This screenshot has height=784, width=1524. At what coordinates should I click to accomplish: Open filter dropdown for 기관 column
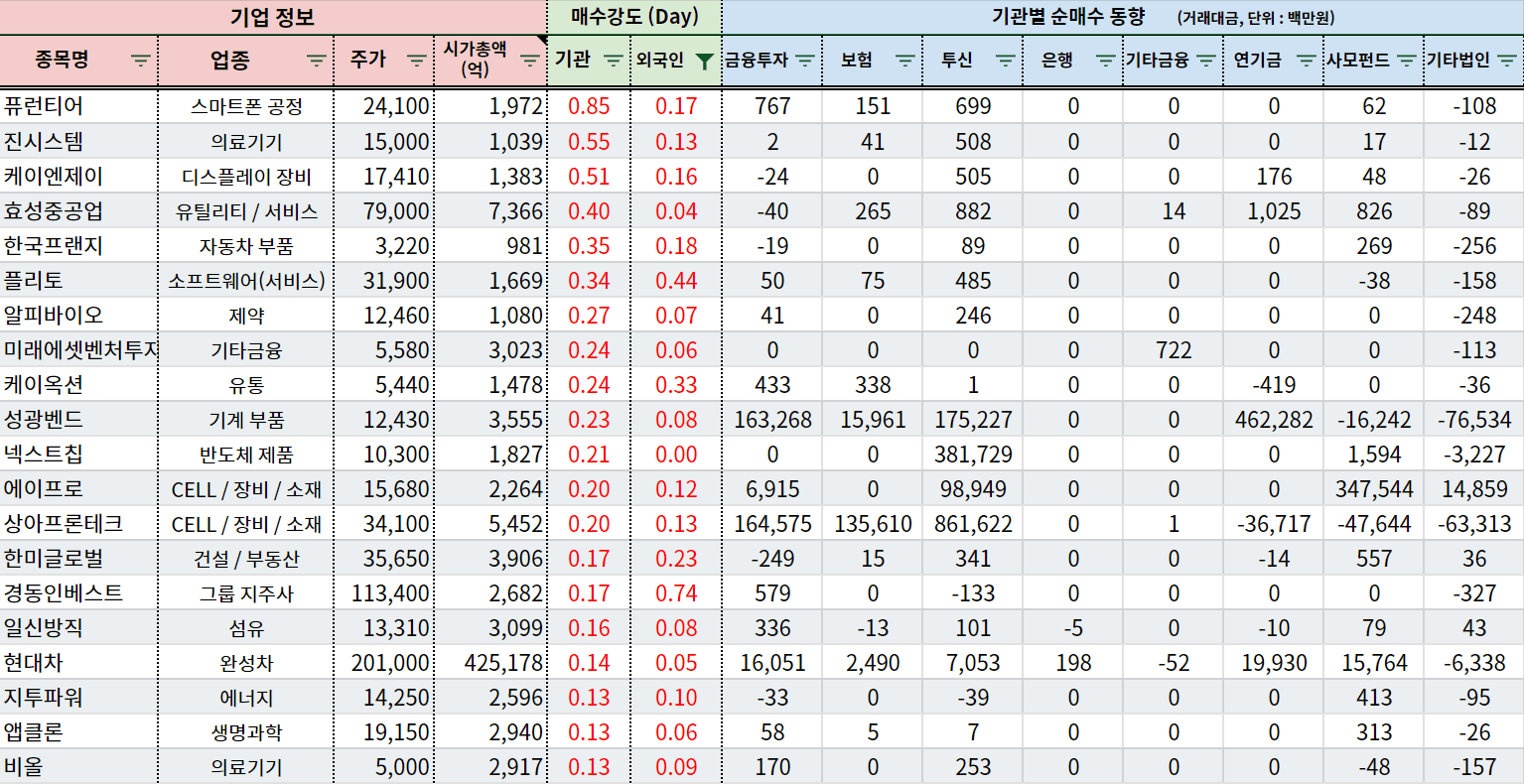click(x=614, y=61)
